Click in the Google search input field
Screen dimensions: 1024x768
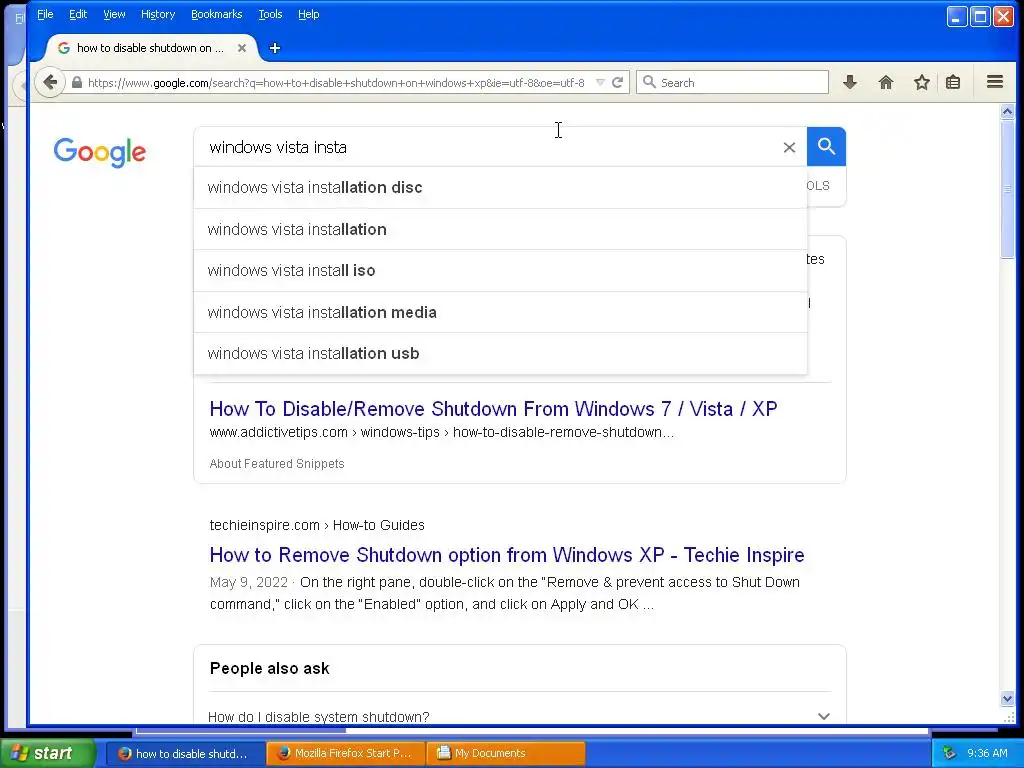click(x=490, y=148)
